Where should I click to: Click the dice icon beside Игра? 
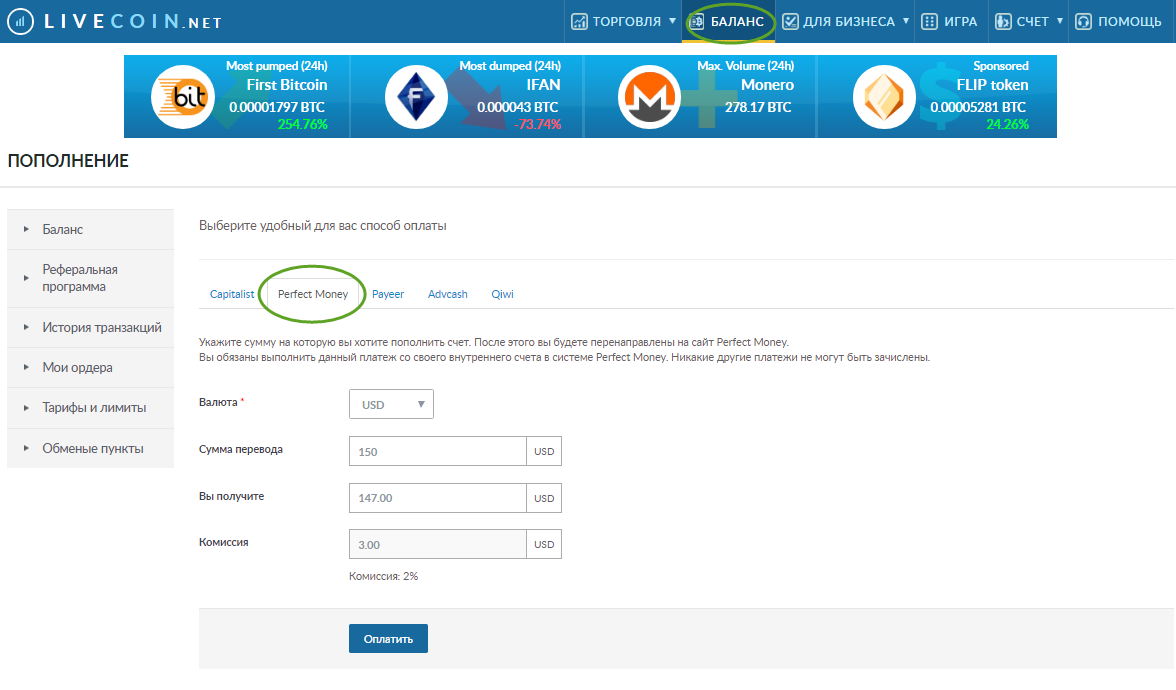pyautogui.click(x=929, y=21)
